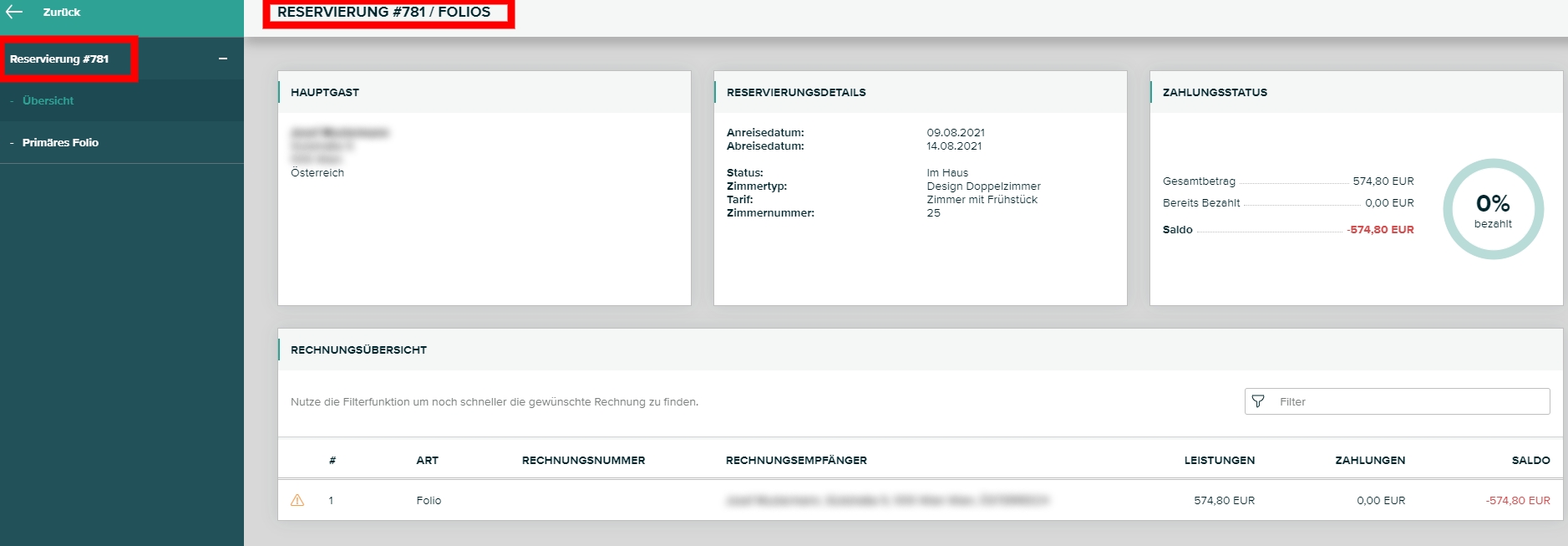The height and width of the screenshot is (546, 1568).
Task: Sort by the ART column header
Action: coord(427,460)
